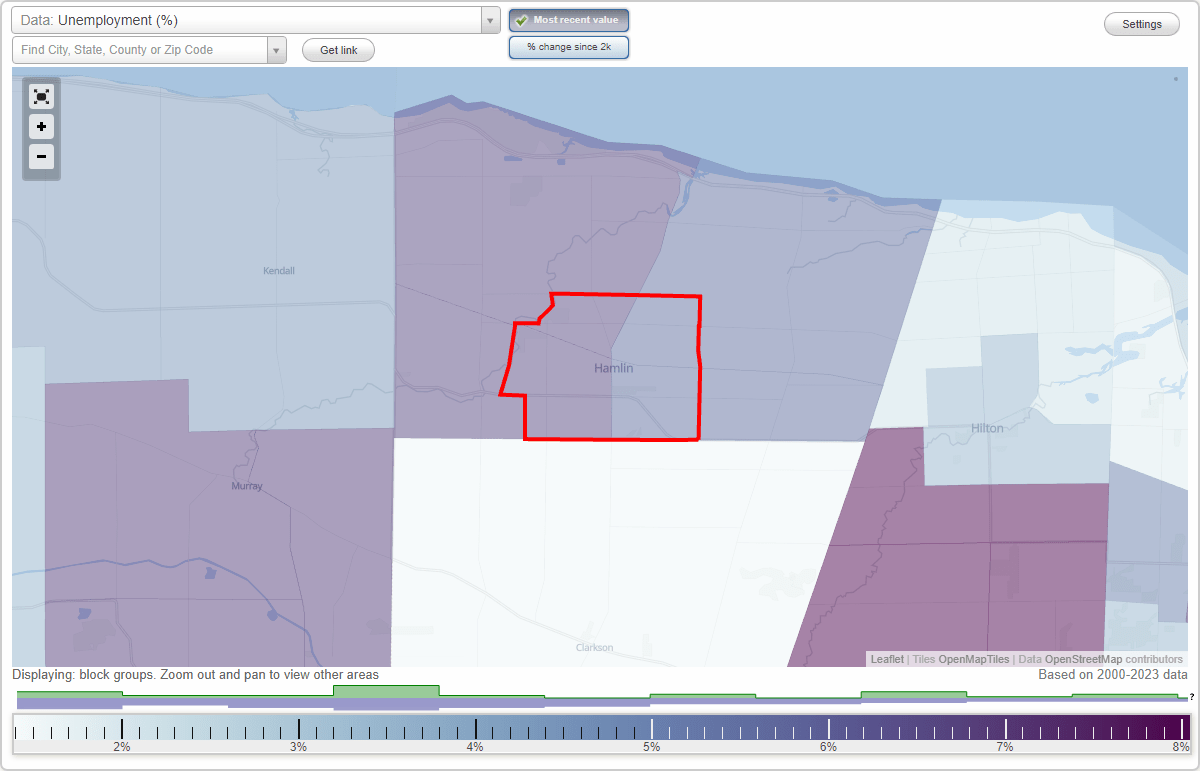The height and width of the screenshot is (771, 1200).
Task: Switch to '% change since 2k' view
Action: click(569, 46)
